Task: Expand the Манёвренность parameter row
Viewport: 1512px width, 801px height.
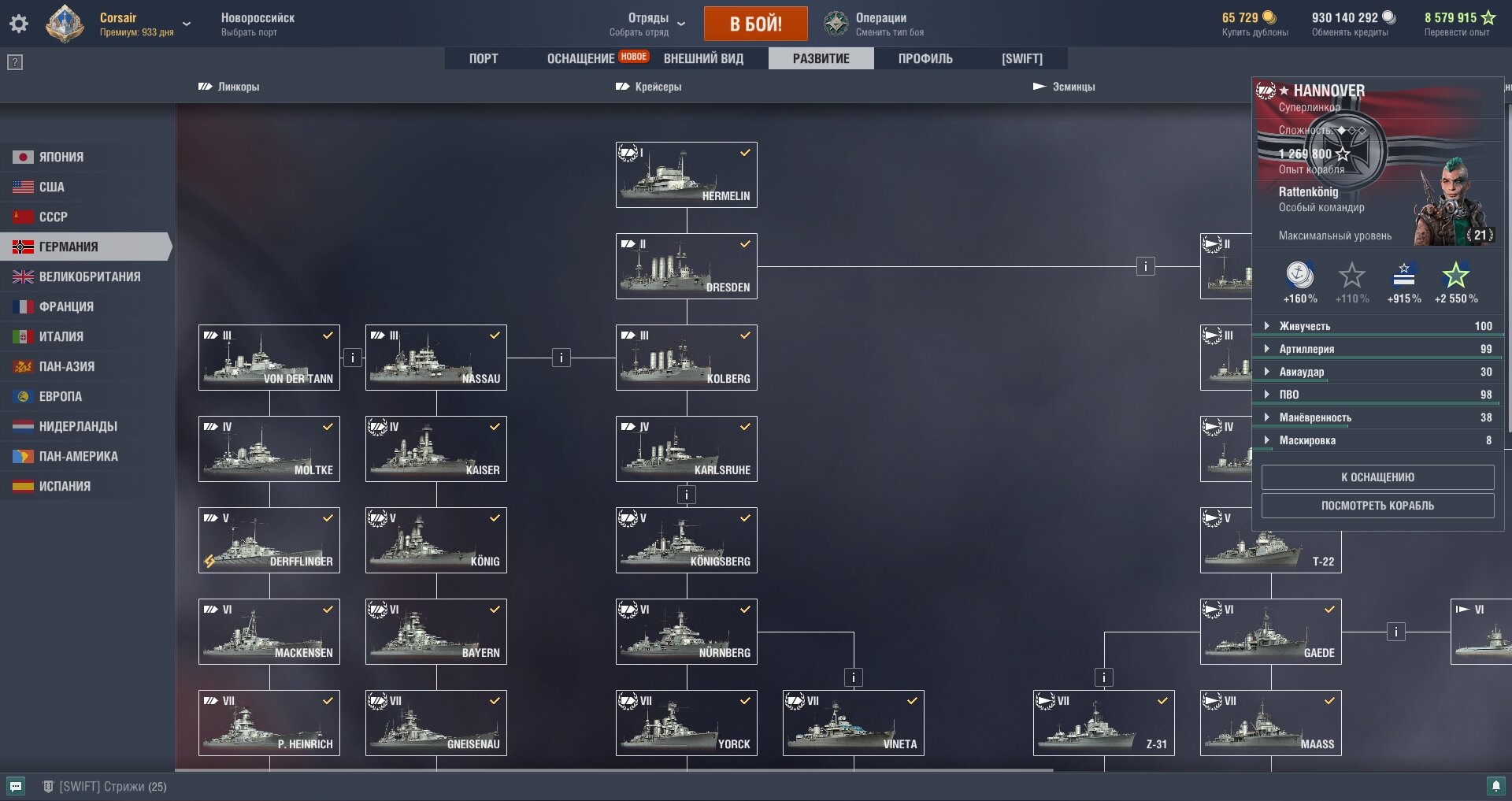Action: point(1378,417)
